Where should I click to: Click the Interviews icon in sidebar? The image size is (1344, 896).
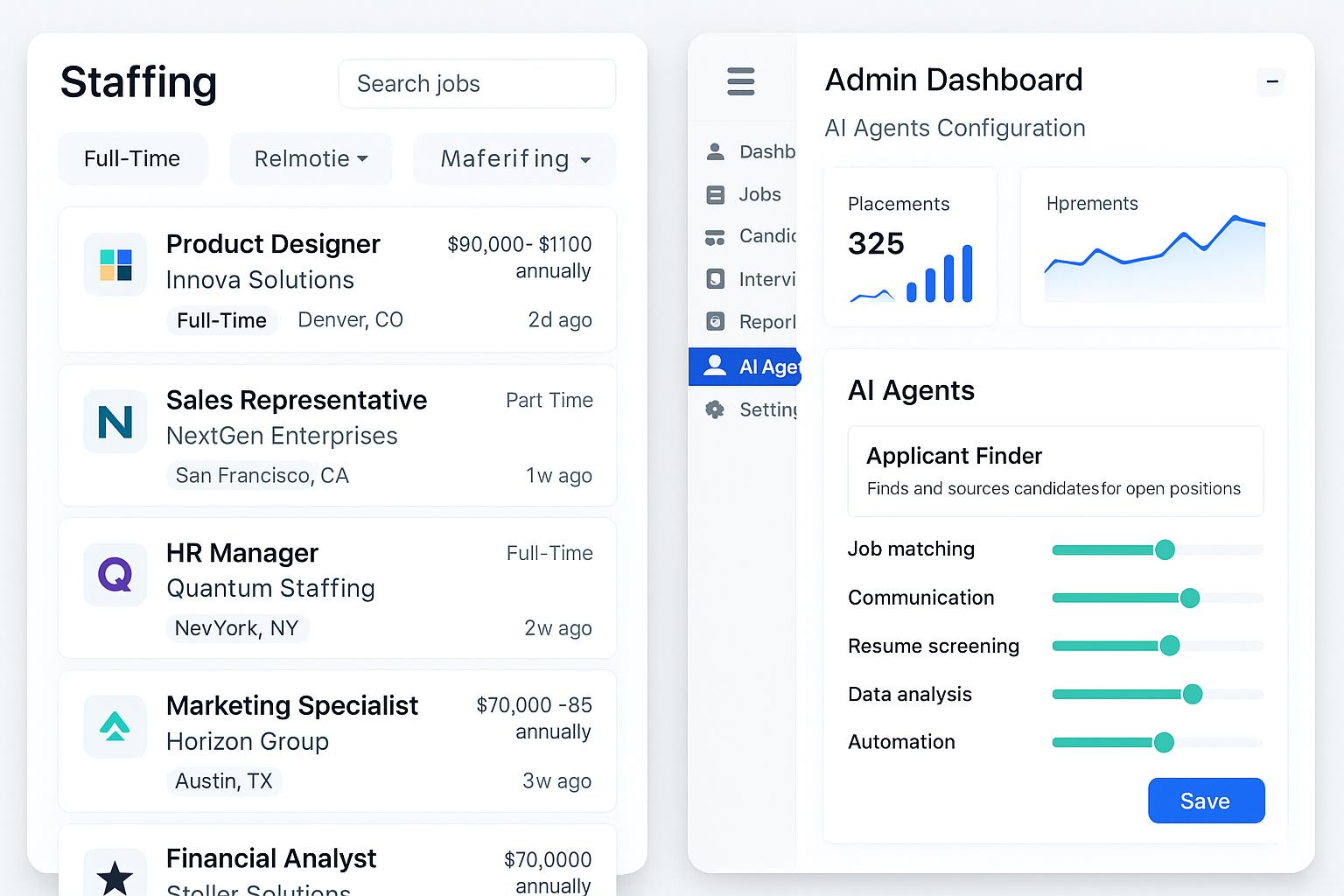[x=715, y=279]
